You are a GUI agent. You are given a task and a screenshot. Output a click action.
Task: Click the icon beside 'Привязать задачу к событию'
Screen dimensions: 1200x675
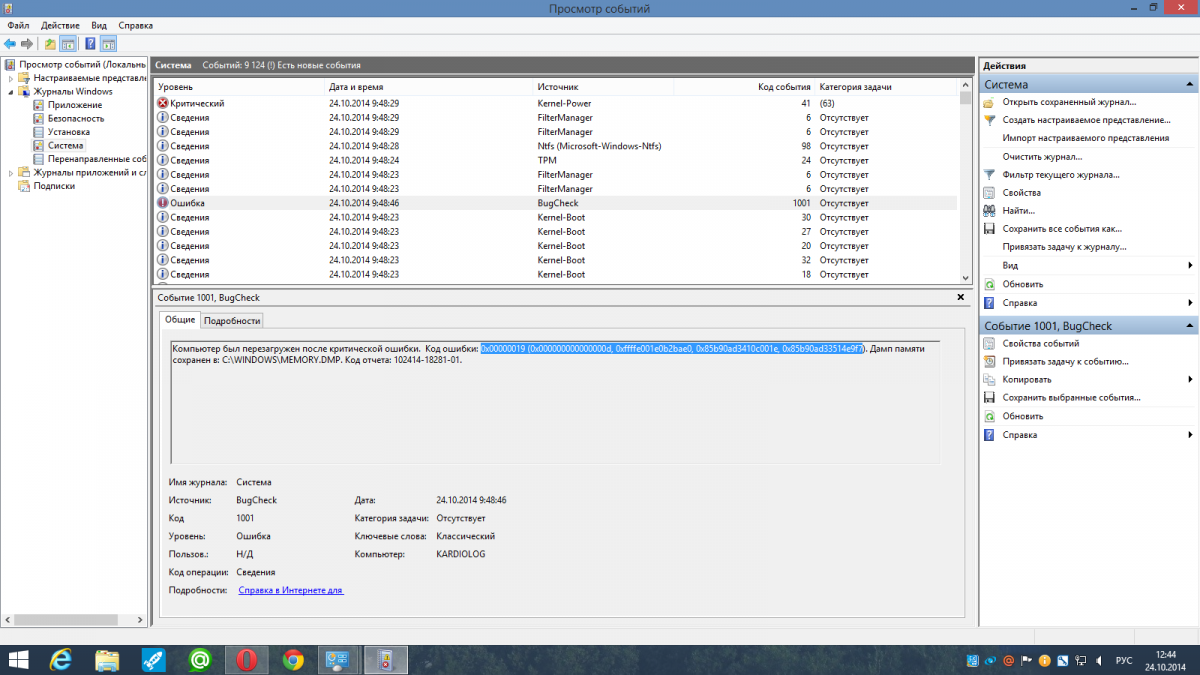989,362
